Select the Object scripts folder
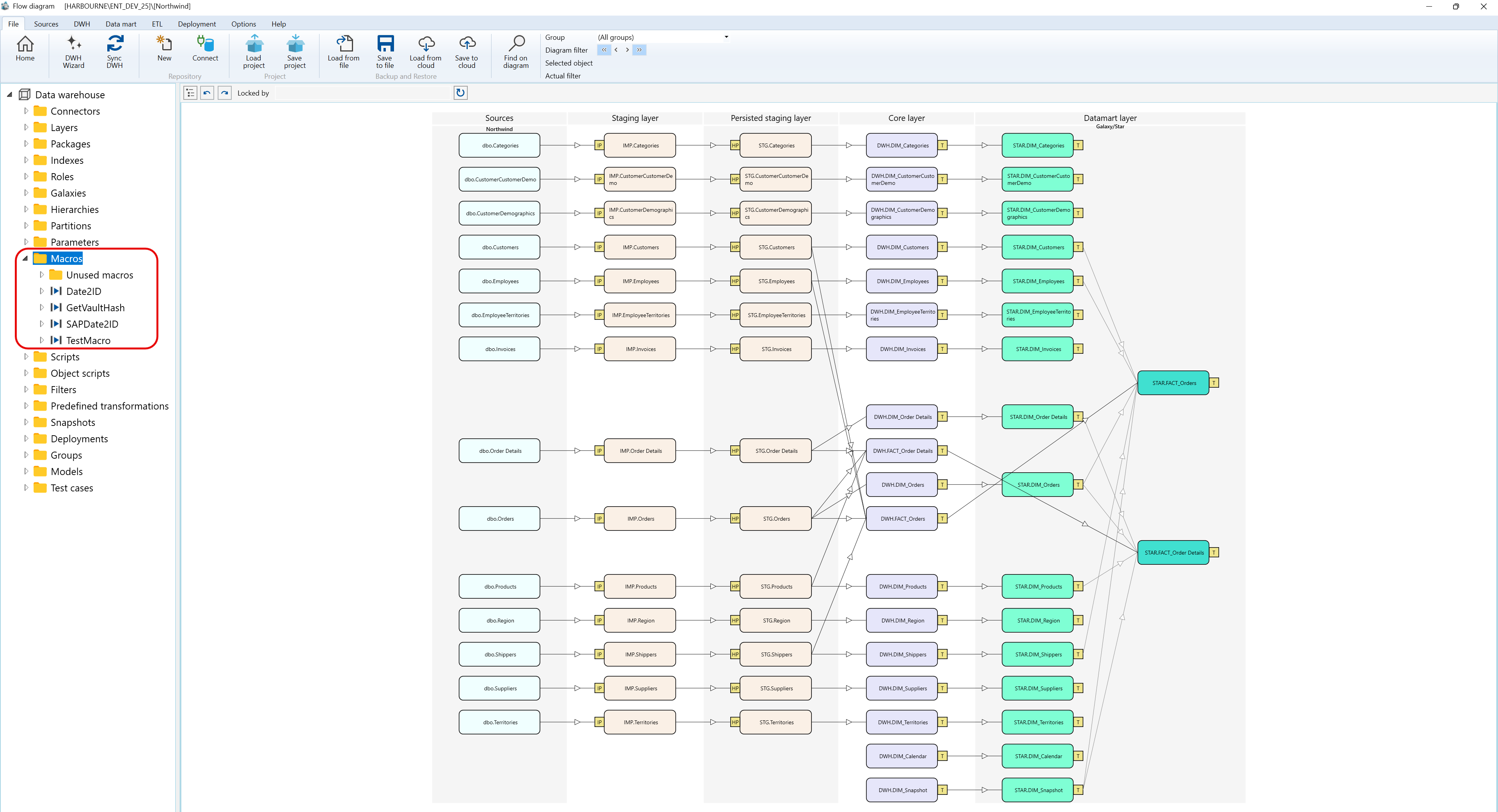This screenshot has height=812, width=1498. [80, 373]
